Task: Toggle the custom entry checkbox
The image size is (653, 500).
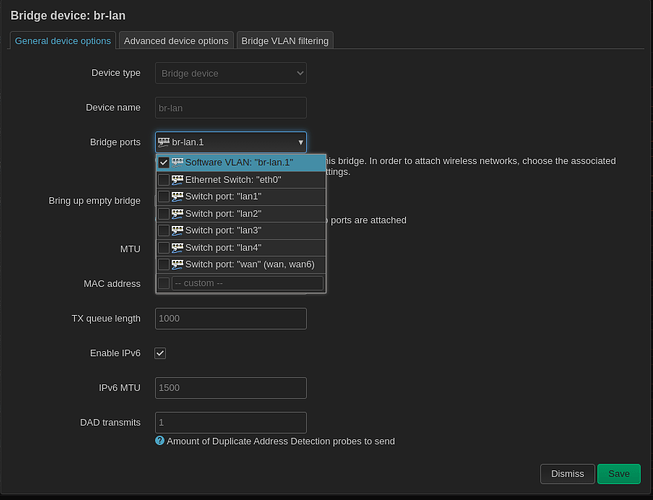Action: click(164, 283)
